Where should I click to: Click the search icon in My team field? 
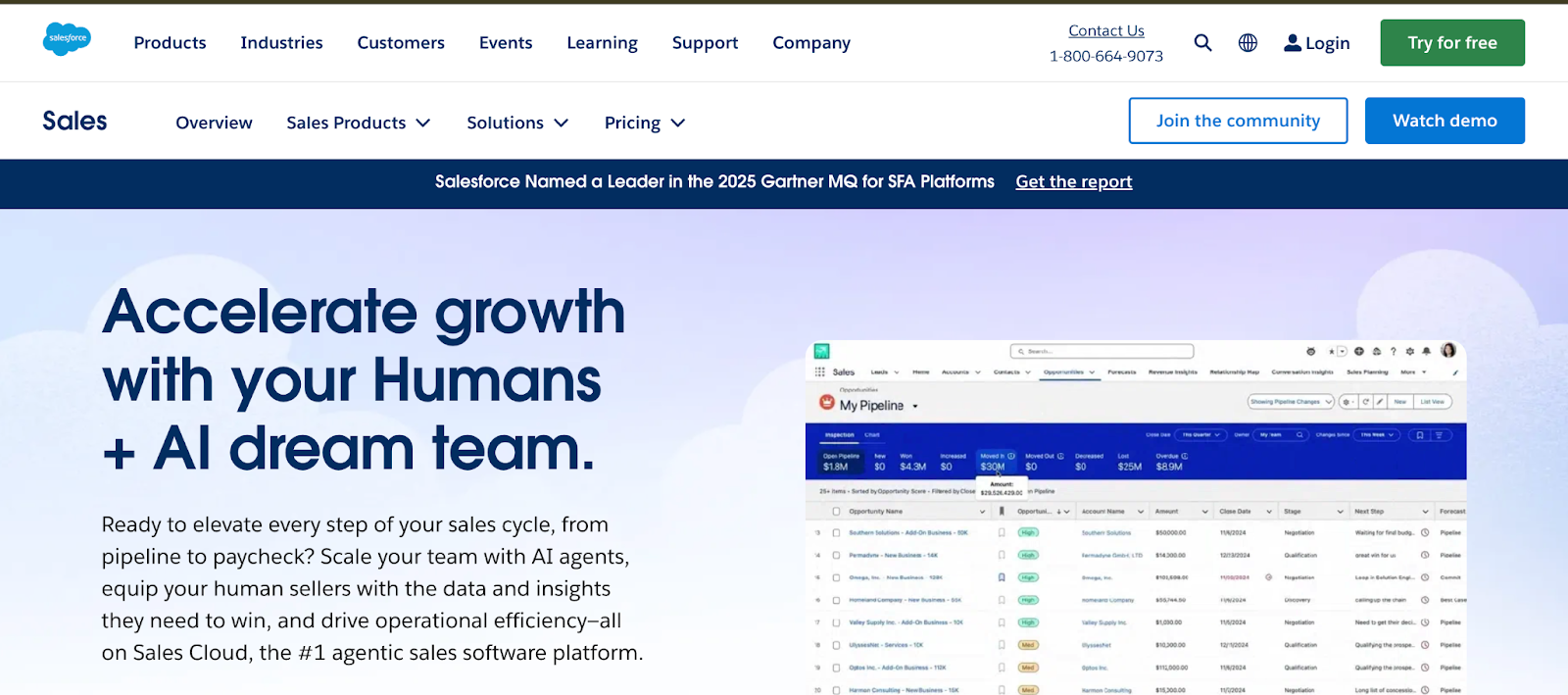[x=1299, y=435]
